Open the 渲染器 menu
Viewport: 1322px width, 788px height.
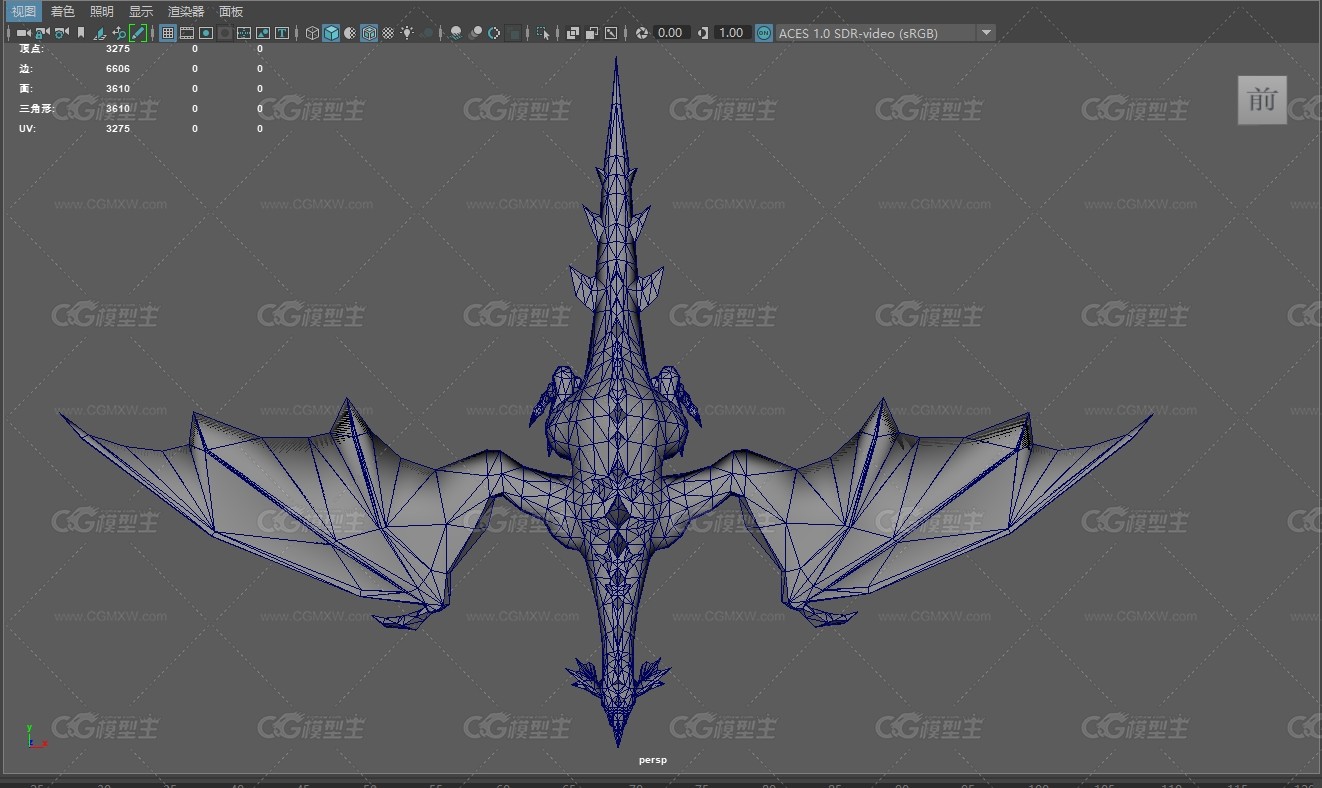click(186, 11)
